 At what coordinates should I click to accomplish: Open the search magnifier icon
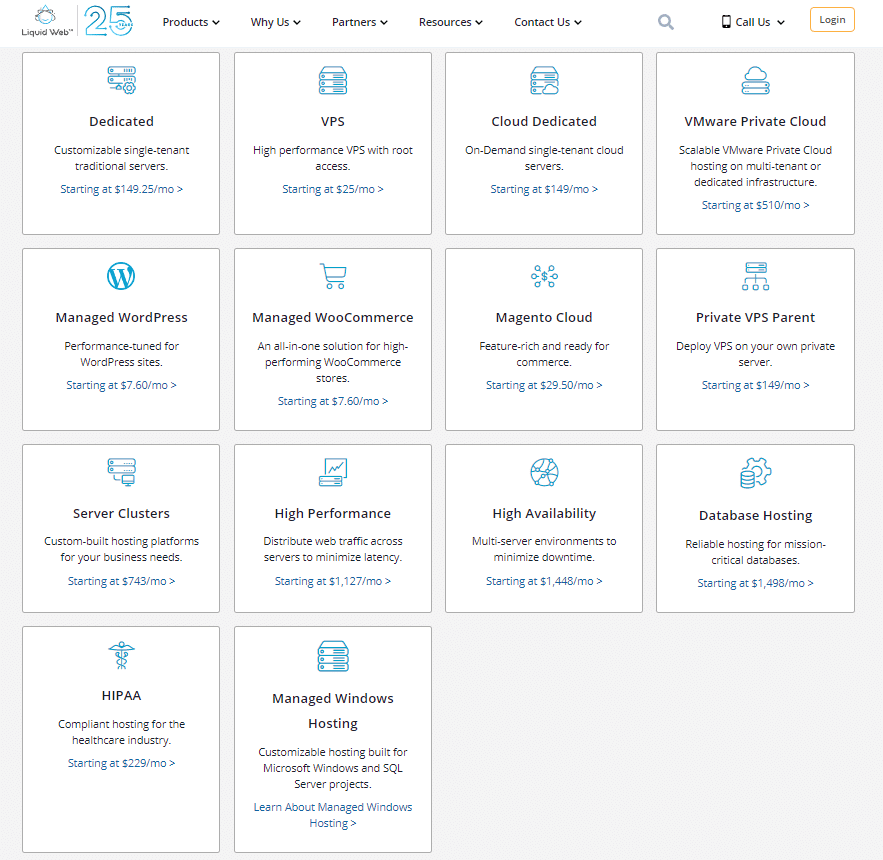(666, 22)
